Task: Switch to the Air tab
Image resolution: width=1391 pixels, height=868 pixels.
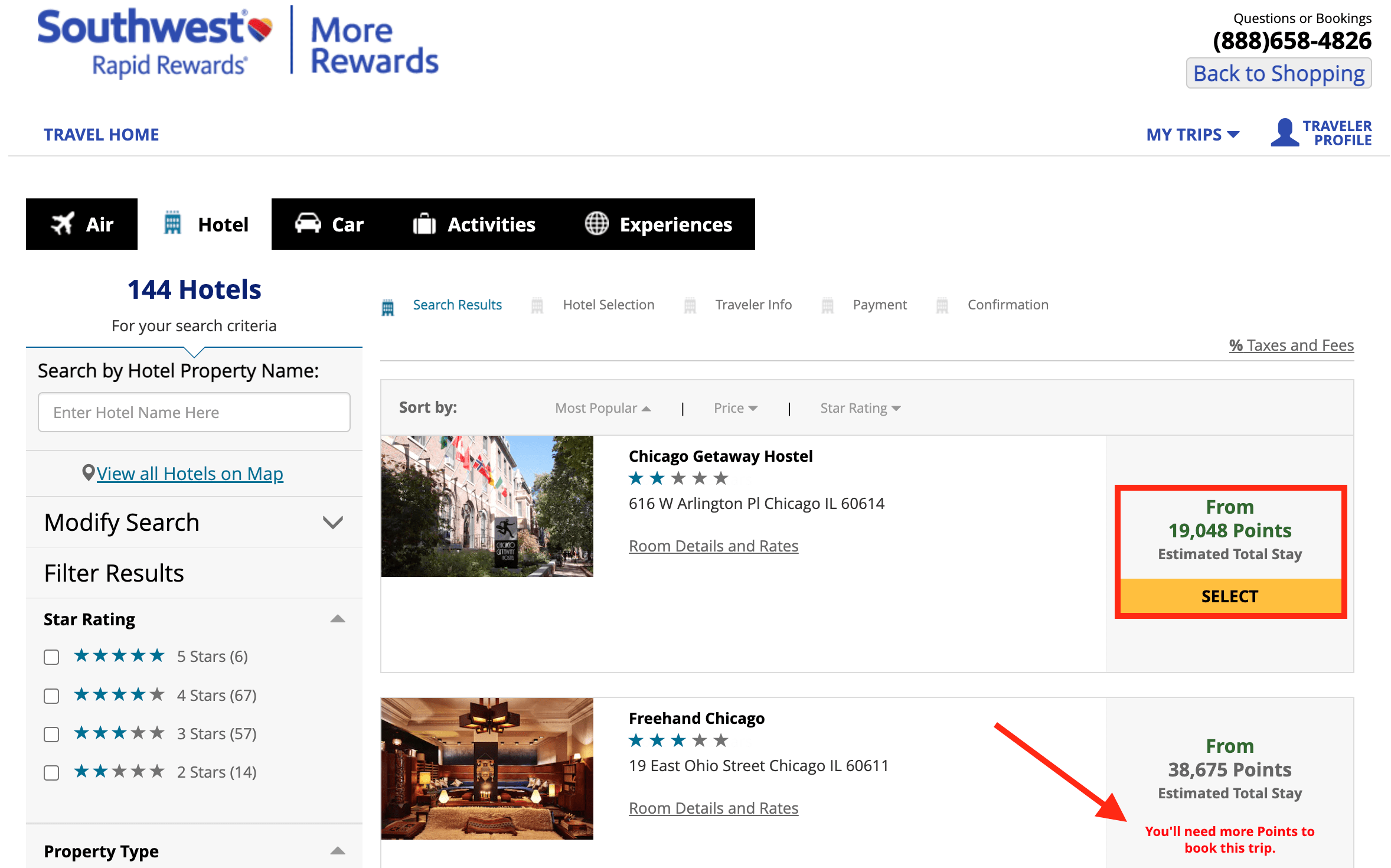Action: (x=81, y=224)
